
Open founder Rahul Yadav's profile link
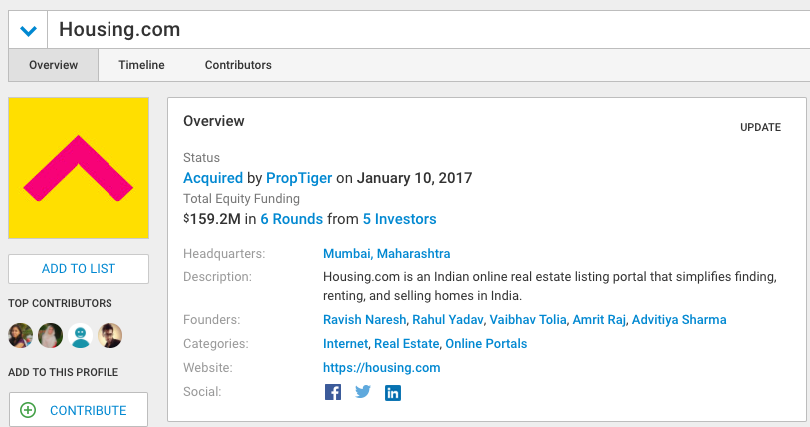[x=447, y=320]
